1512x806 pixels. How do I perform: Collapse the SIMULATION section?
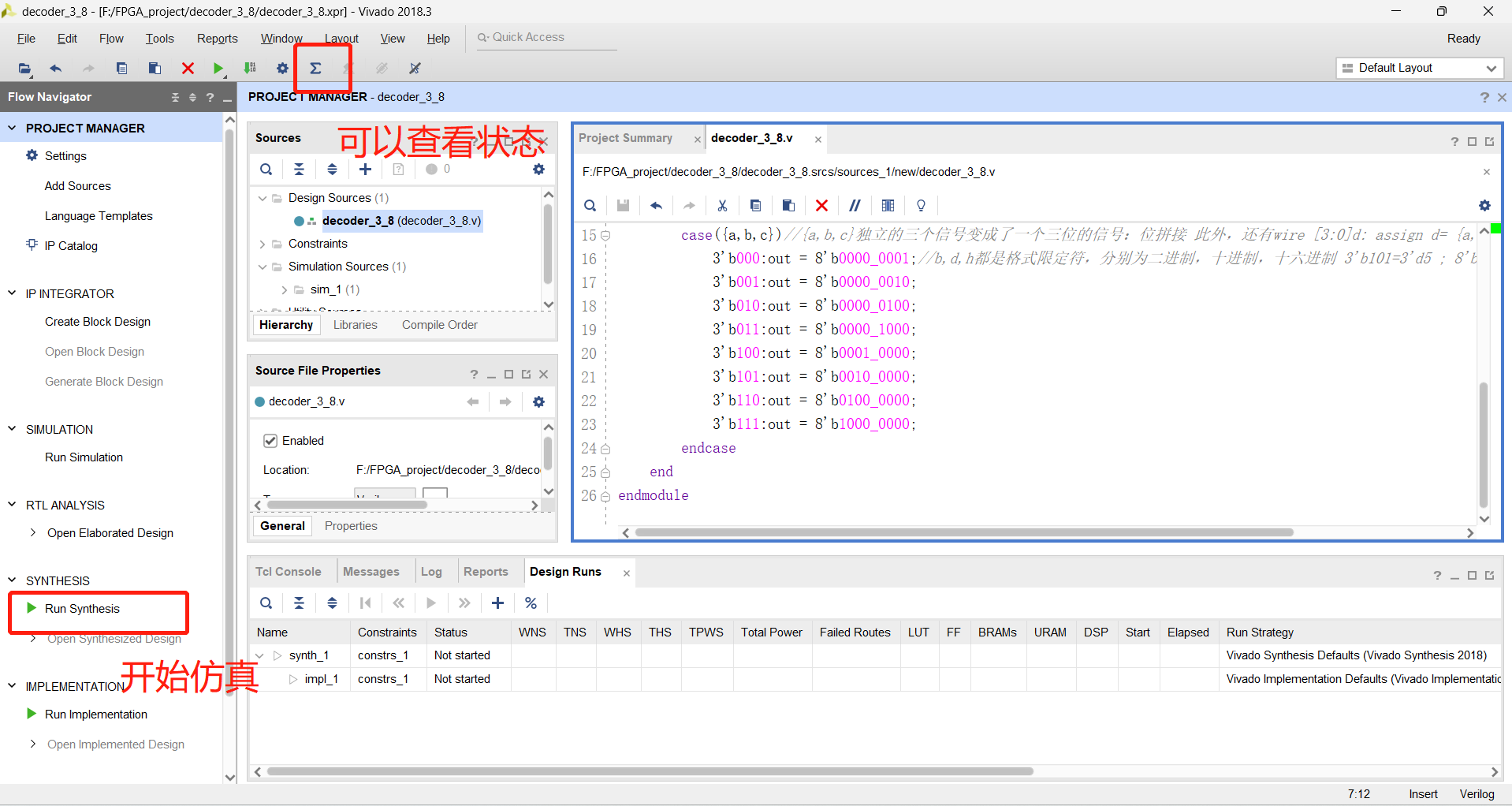coord(12,429)
